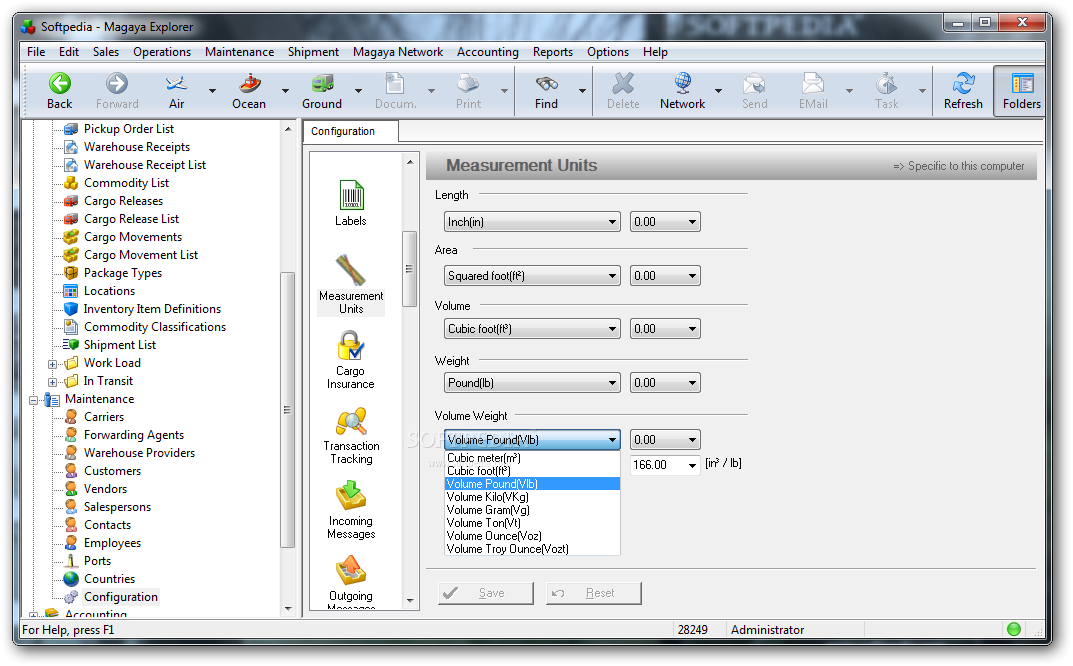Expand the In Transit tree node
Screen dimensions: 1073x666
[x=53, y=381]
